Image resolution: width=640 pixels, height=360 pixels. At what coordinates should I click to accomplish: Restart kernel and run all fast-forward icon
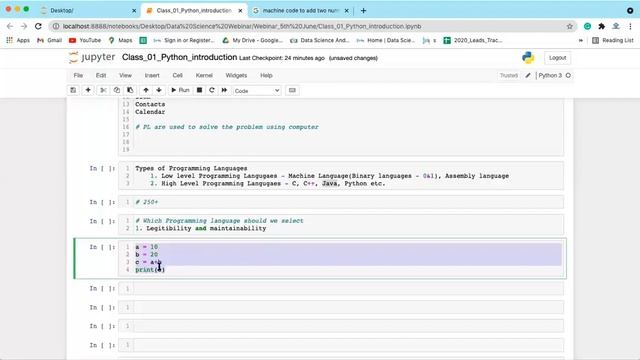pos(224,90)
